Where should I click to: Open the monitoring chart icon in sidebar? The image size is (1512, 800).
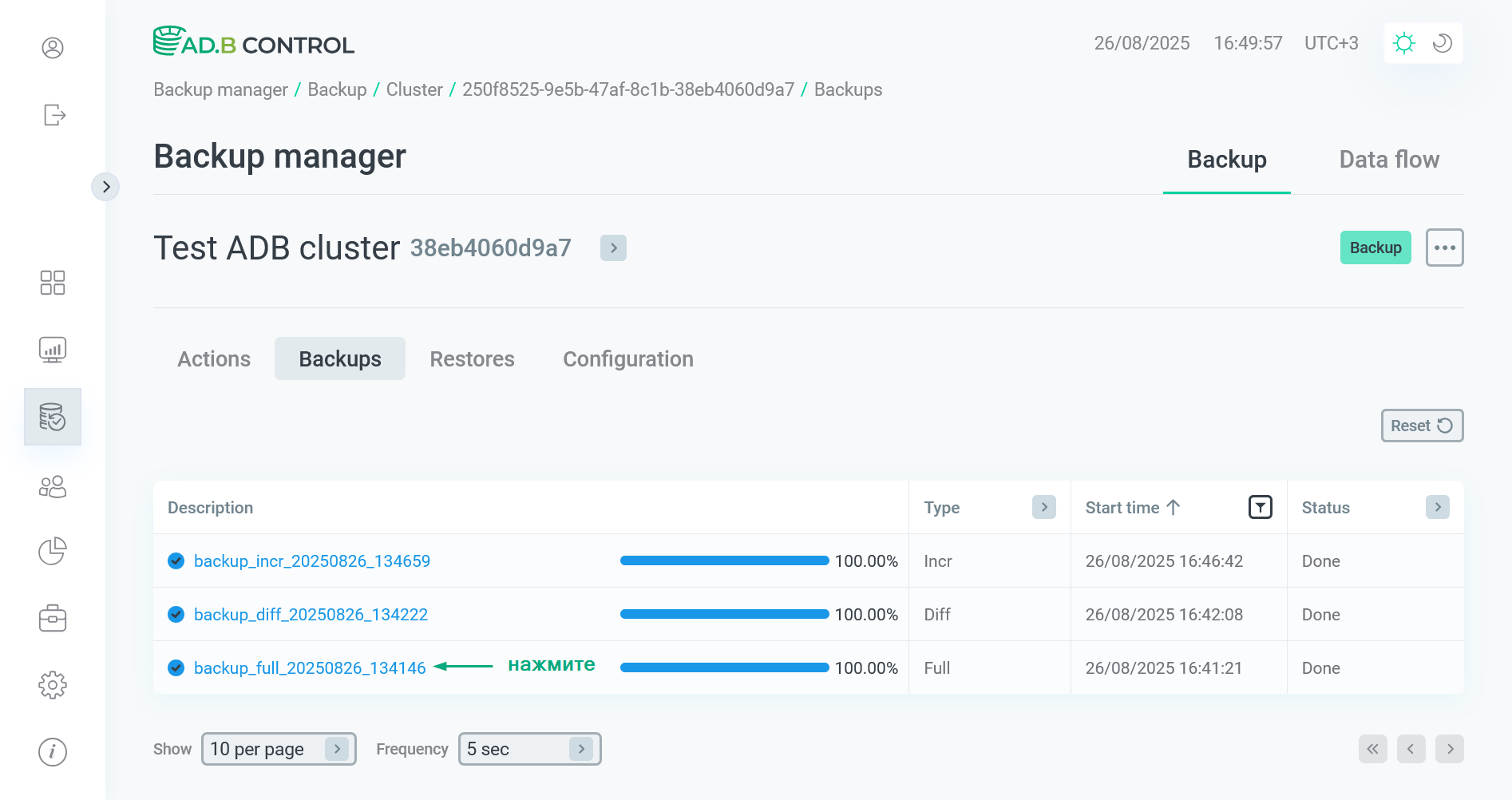click(x=53, y=350)
